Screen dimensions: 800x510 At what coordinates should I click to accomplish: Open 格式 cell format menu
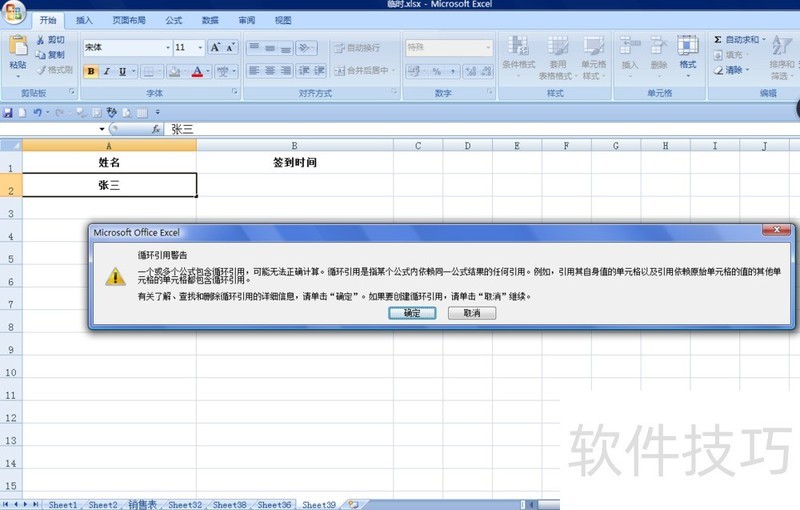[688, 56]
